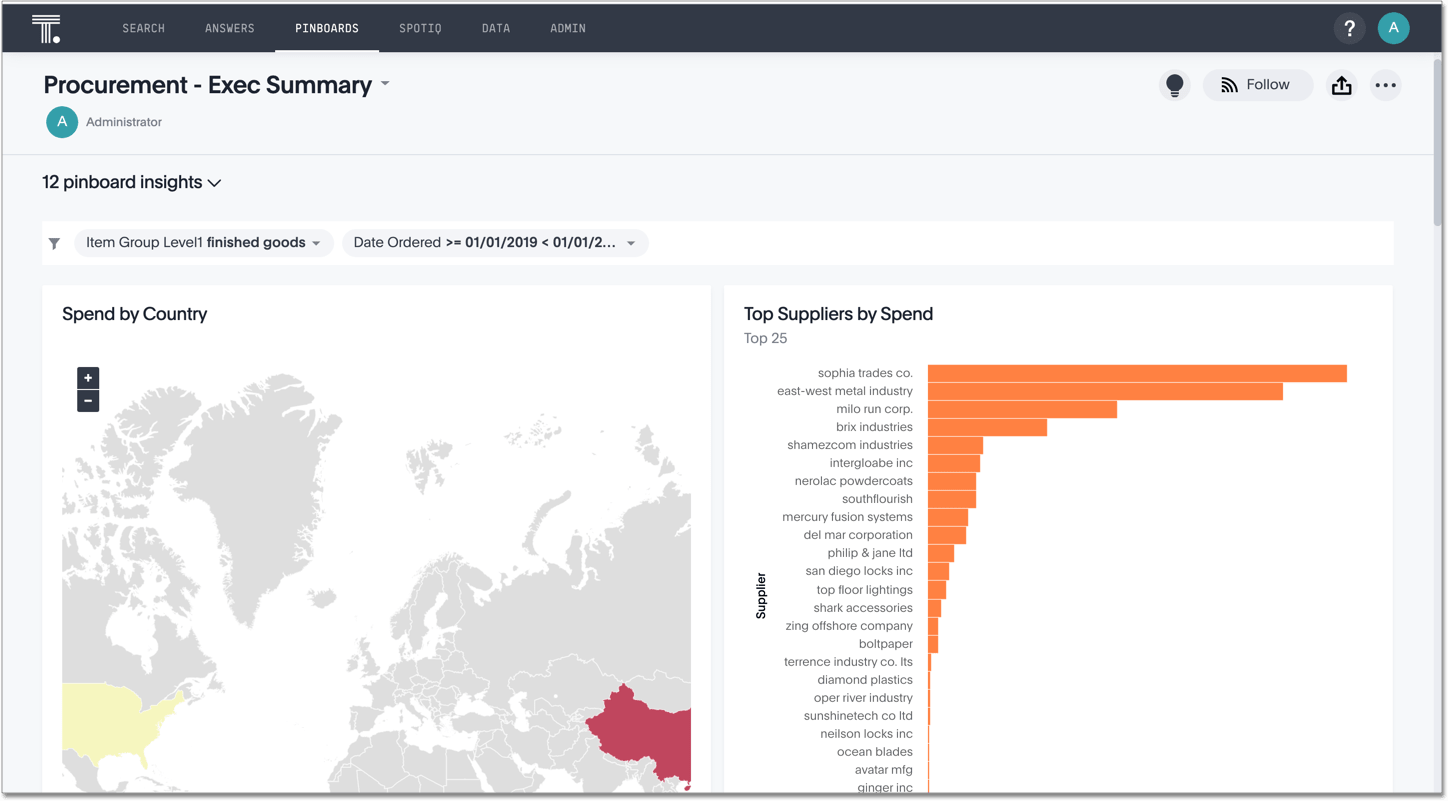Viewport: 1448px width, 801px height.
Task: Open the Data tab
Action: (496, 28)
